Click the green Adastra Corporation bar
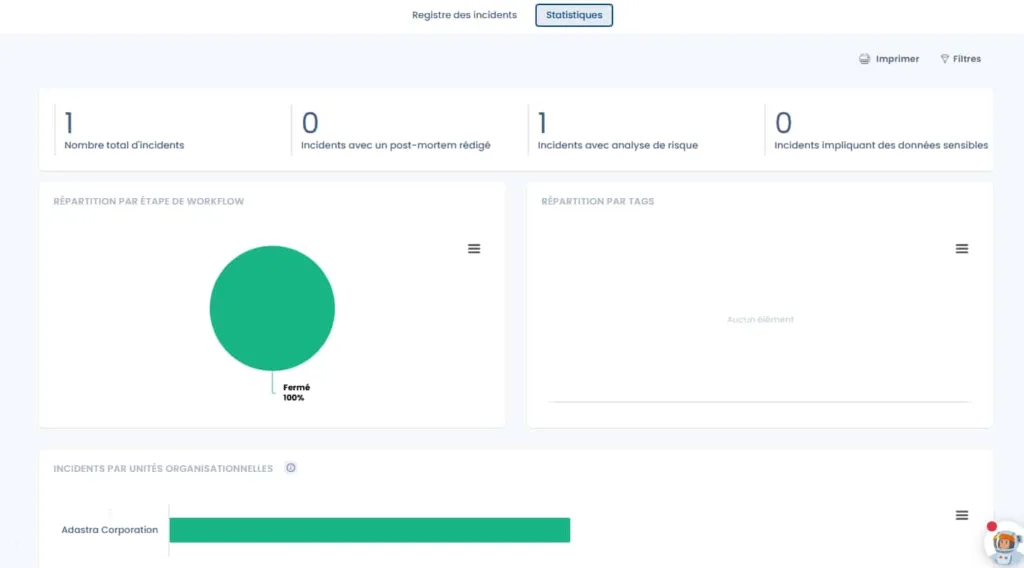This screenshot has width=1024, height=568. 369,530
